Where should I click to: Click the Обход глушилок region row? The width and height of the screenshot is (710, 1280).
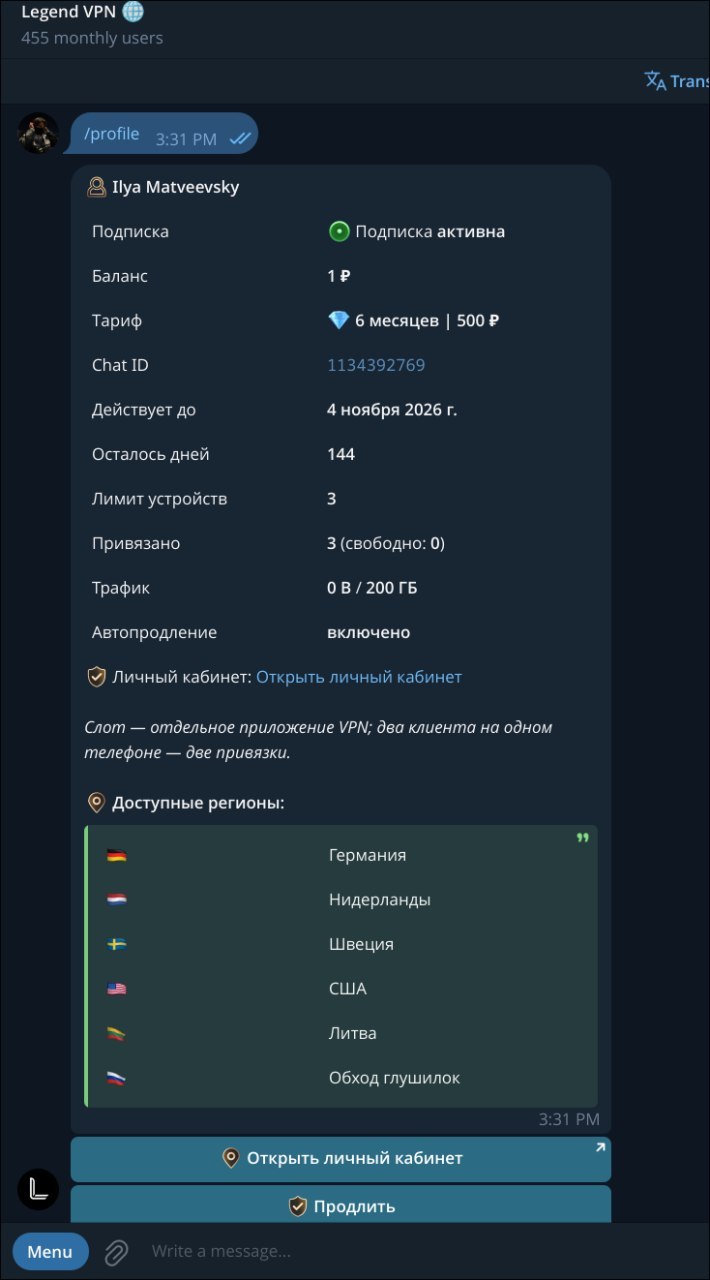tap(341, 1078)
